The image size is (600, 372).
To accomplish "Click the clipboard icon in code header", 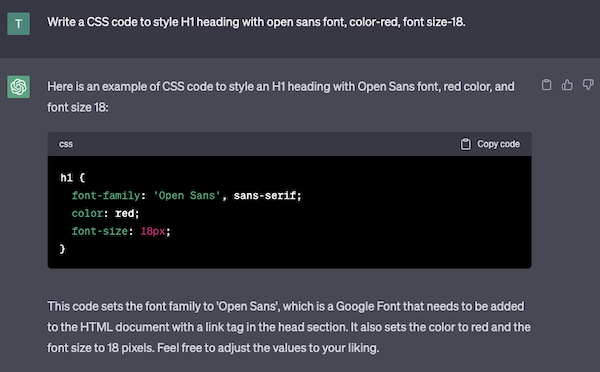I will 465,144.
